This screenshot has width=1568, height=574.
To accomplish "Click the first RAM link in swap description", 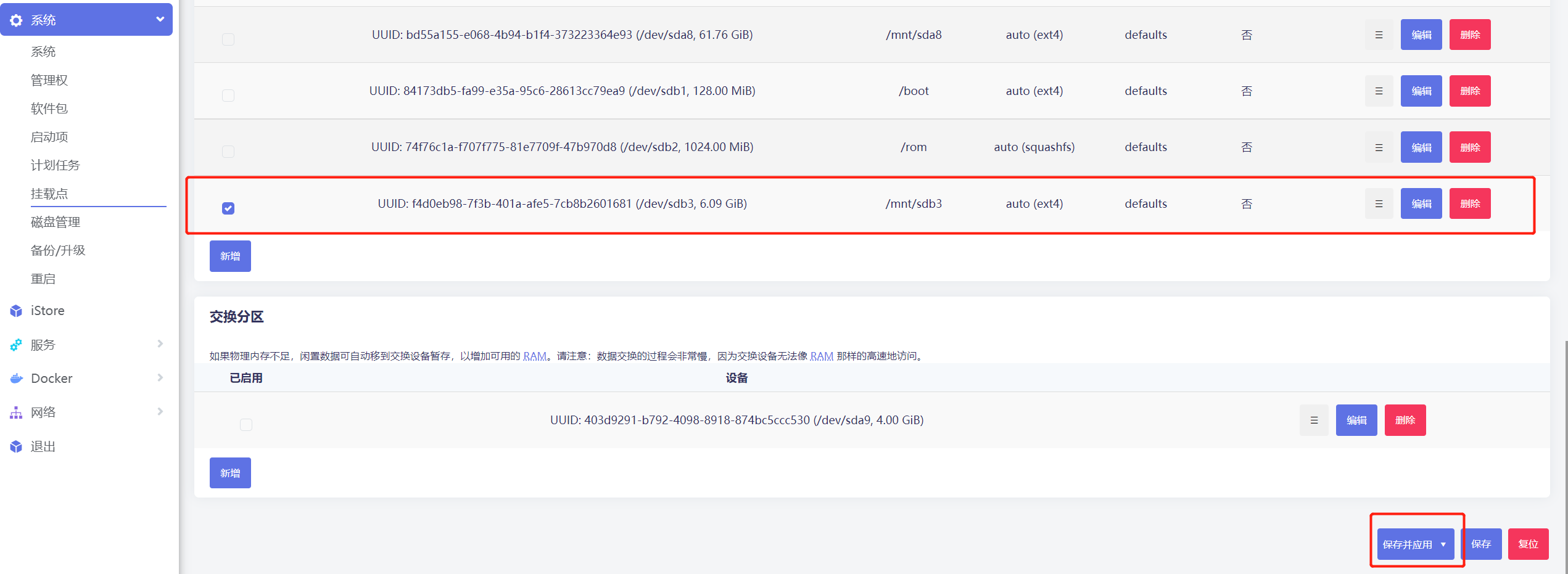I will [x=534, y=356].
